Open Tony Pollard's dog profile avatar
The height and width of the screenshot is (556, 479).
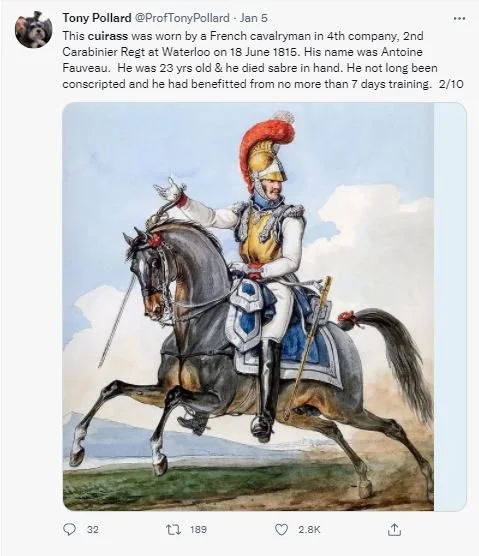click(33, 29)
